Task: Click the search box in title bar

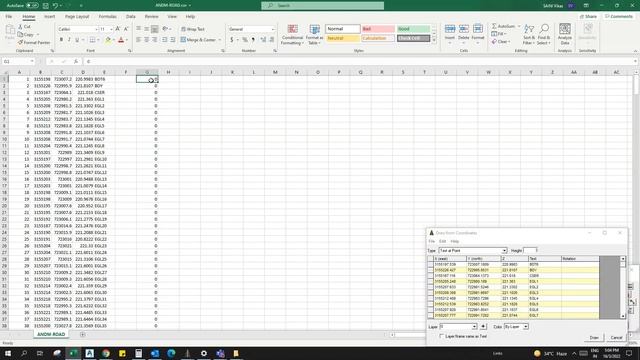Action: (x=322, y=5)
